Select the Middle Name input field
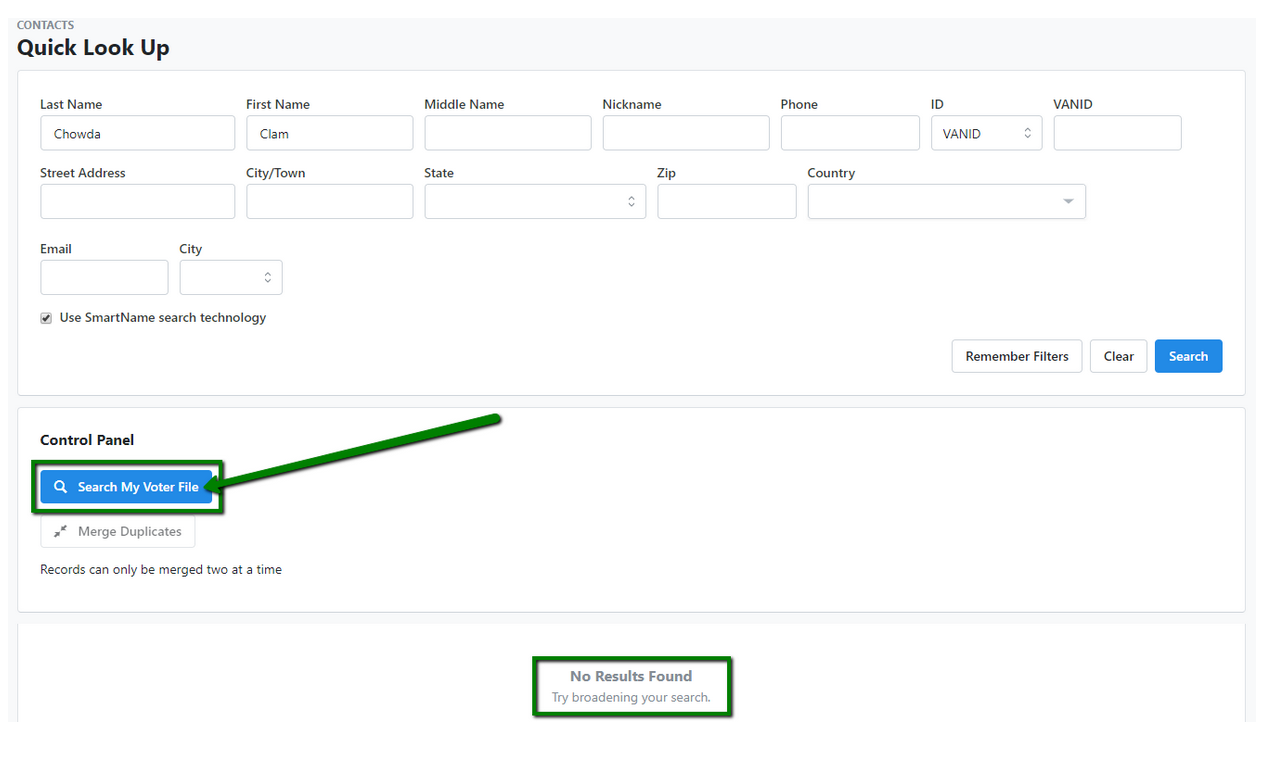 point(507,133)
